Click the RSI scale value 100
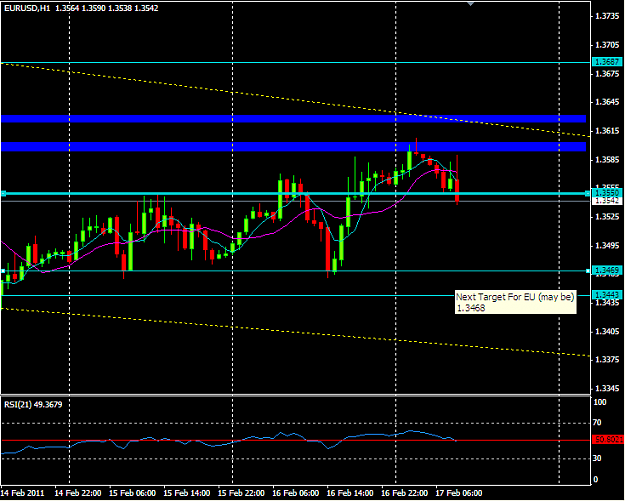This screenshot has width=625, height=501. (600, 403)
